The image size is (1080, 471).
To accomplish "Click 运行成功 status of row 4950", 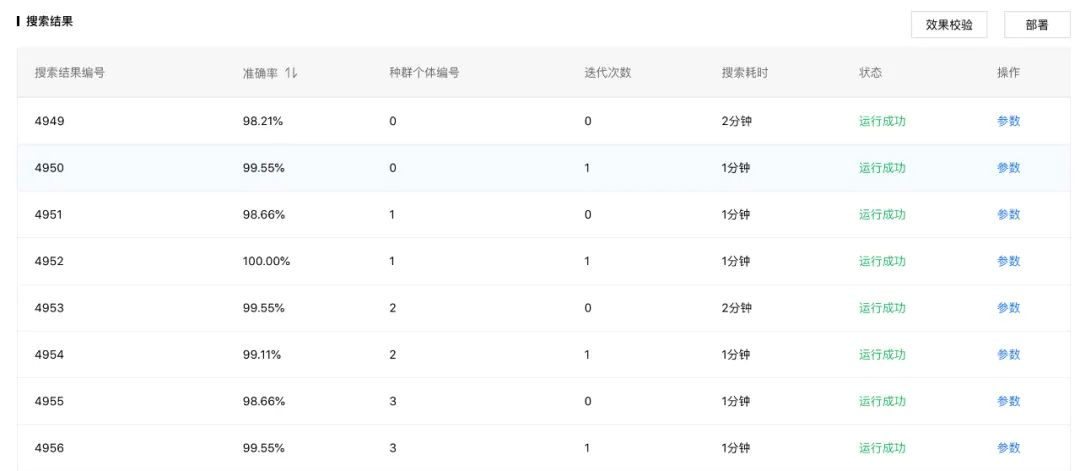I will pyautogui.click(x=882, y=168).
